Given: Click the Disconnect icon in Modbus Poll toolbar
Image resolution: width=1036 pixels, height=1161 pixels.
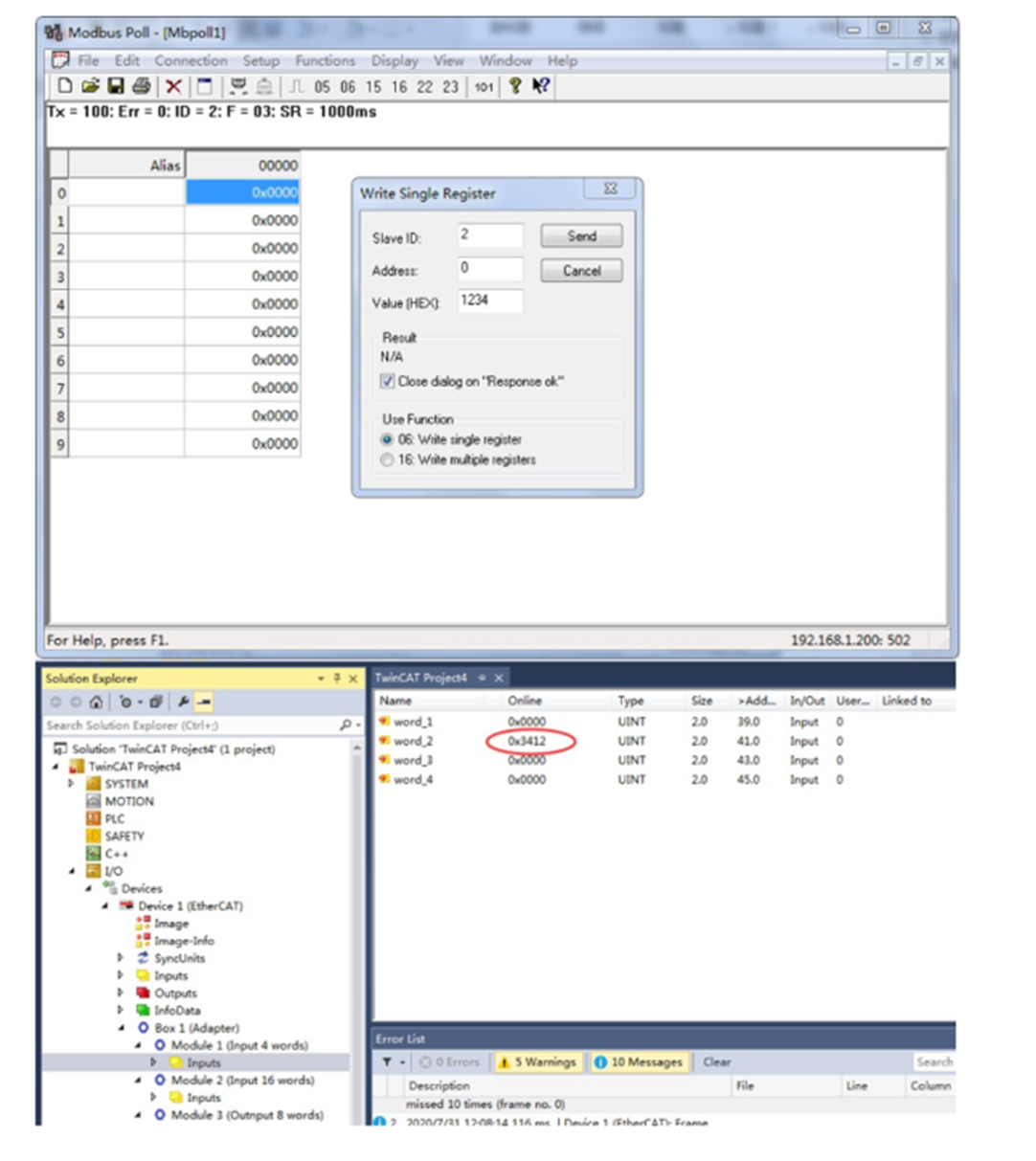Looking at the screenshot, I should (x=264, y=87).
